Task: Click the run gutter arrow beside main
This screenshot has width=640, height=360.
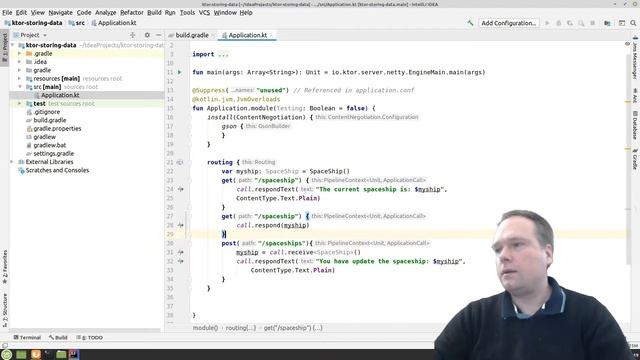Action: click(x=180, y=72)
